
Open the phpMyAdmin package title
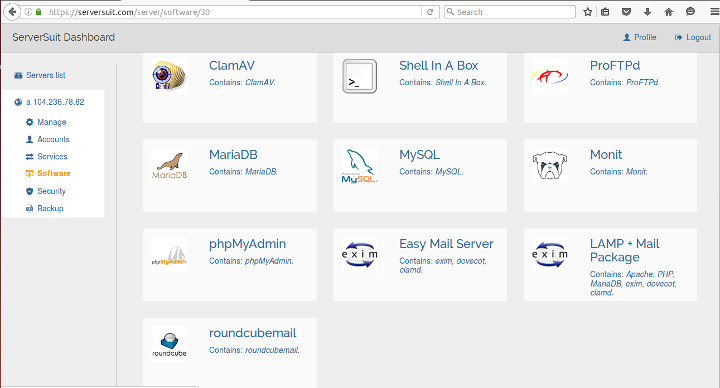click(248, 244)
